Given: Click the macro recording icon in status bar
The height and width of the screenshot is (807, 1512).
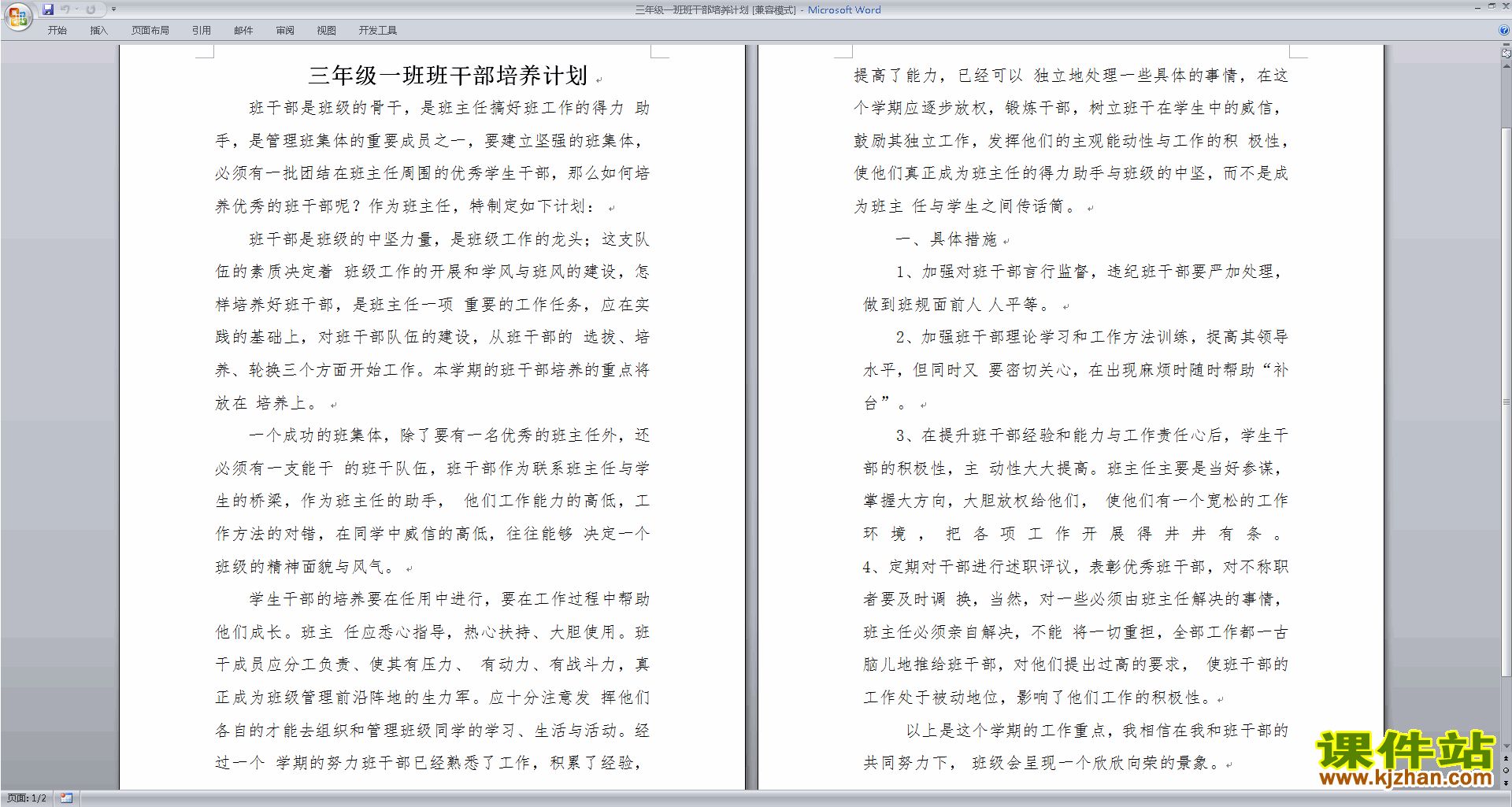Looking at the screenshot, I should pos(67,798).
